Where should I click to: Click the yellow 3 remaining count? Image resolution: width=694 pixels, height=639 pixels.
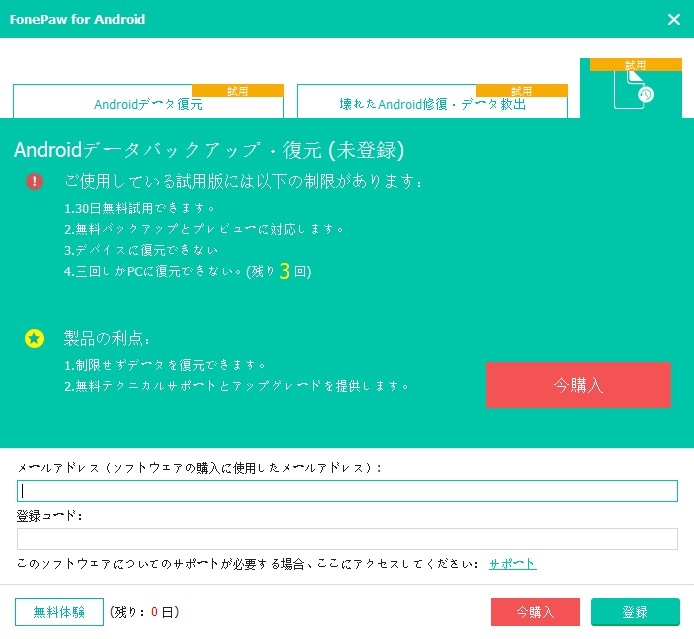pyautogui.click(x=285, y=271)
